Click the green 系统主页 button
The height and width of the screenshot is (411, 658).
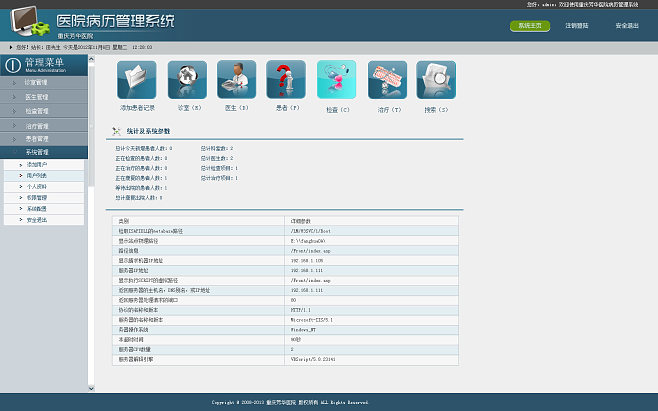pyautogui.click(x=530, y=26)
